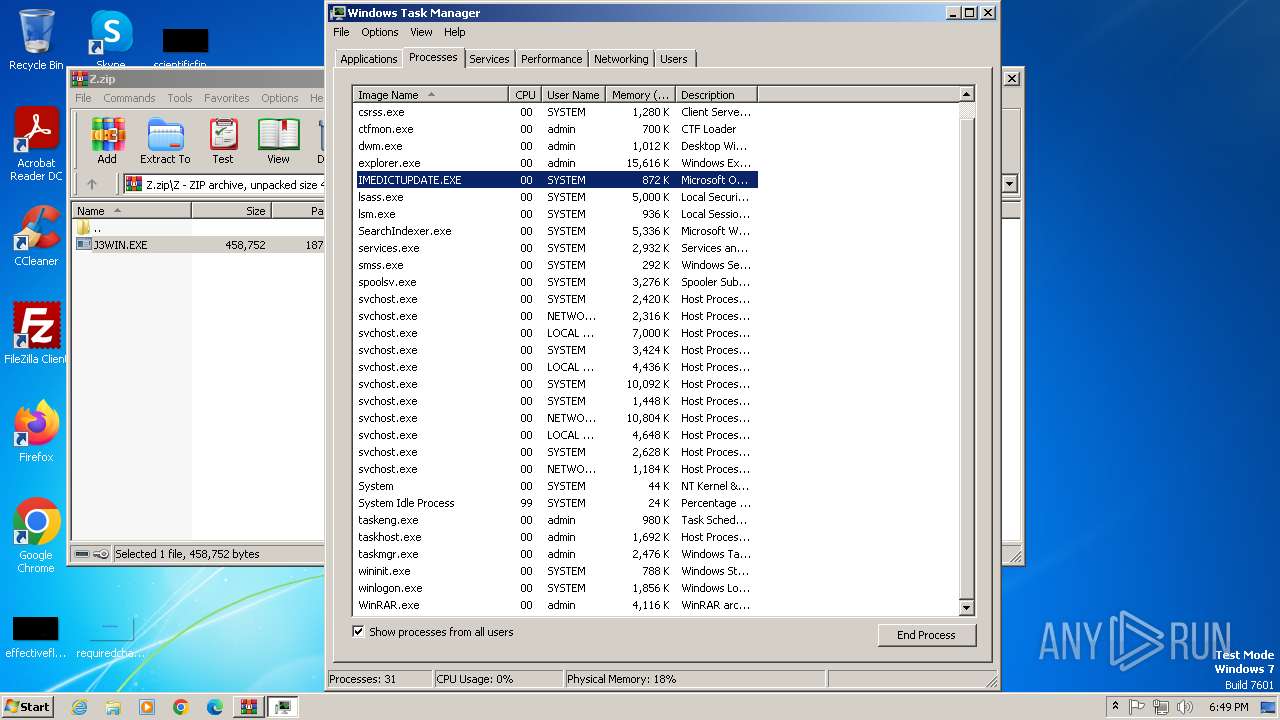Open Task Manager File menu
1280x720 pixels.
pos(341,32)
